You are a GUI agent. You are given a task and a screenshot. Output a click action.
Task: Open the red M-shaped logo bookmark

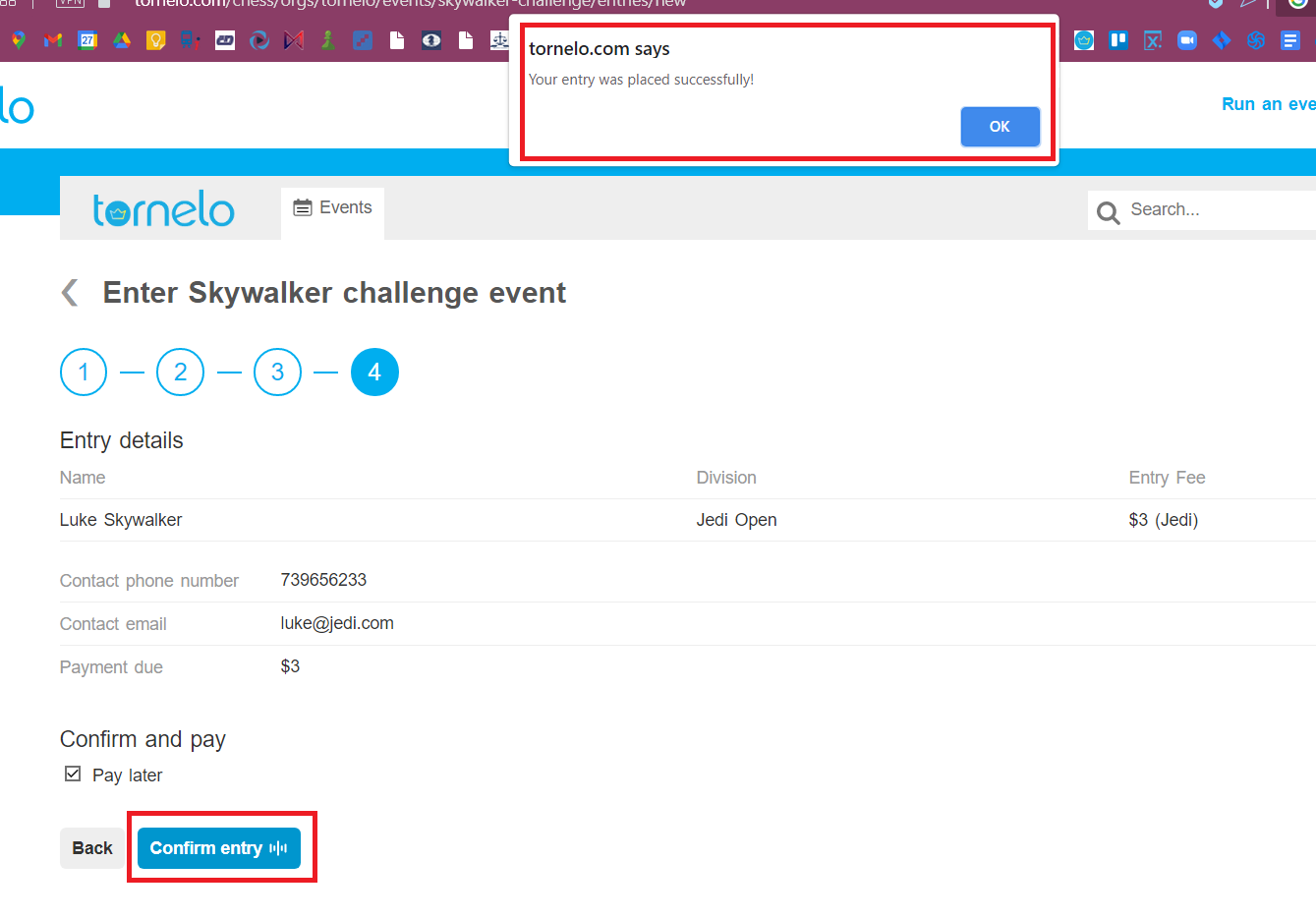(294, 40)
